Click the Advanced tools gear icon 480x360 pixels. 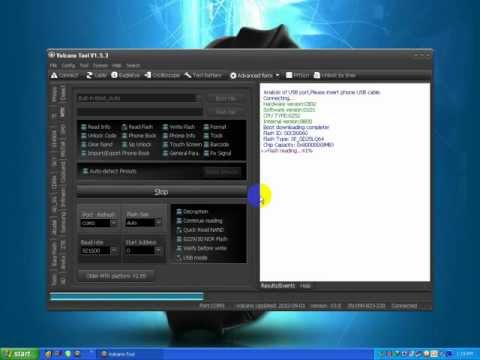pos(233,76)
